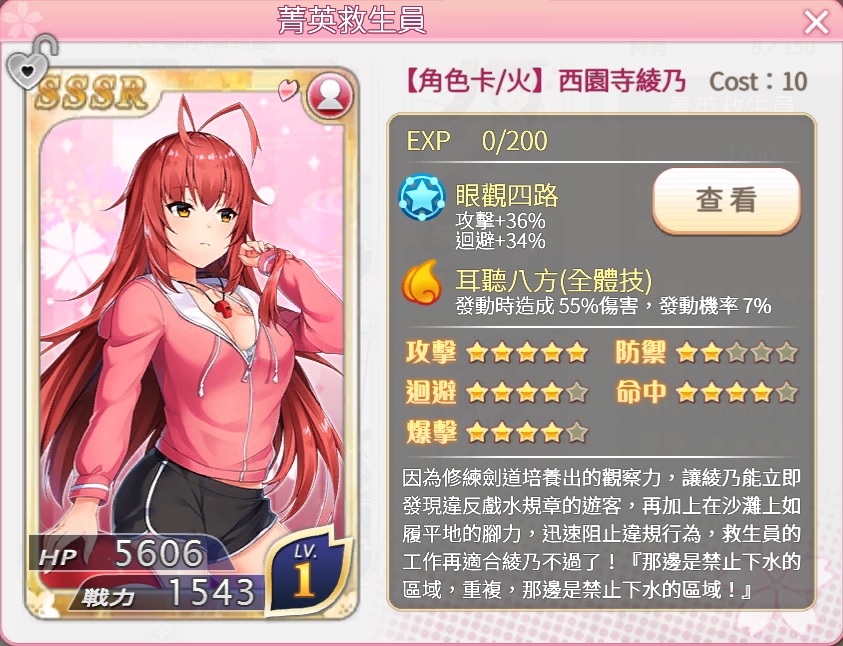Image resolution: width=843 pixels, height=646 pixels.
Task: Click the blue star passive skill icon
Action: 422,197
